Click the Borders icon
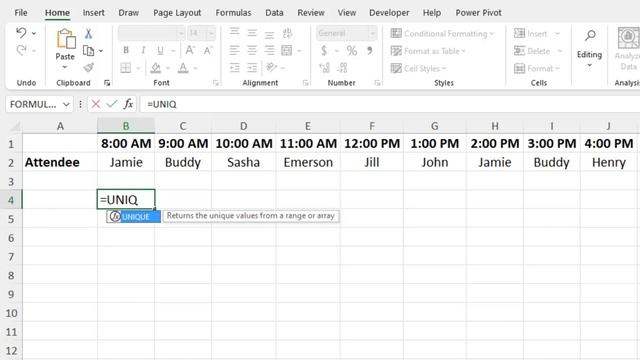The height and width of the screenshot is (360, 640). pyautogui.click(x=126, y=68)
